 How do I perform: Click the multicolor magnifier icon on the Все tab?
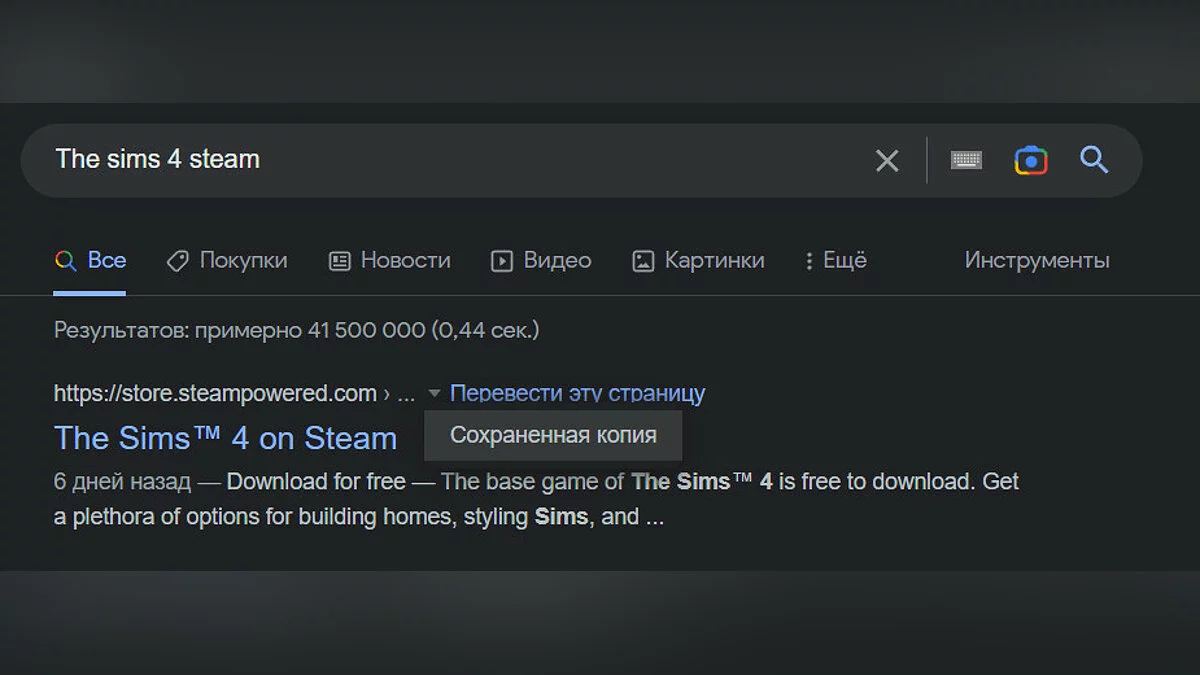tap(66, 261)
